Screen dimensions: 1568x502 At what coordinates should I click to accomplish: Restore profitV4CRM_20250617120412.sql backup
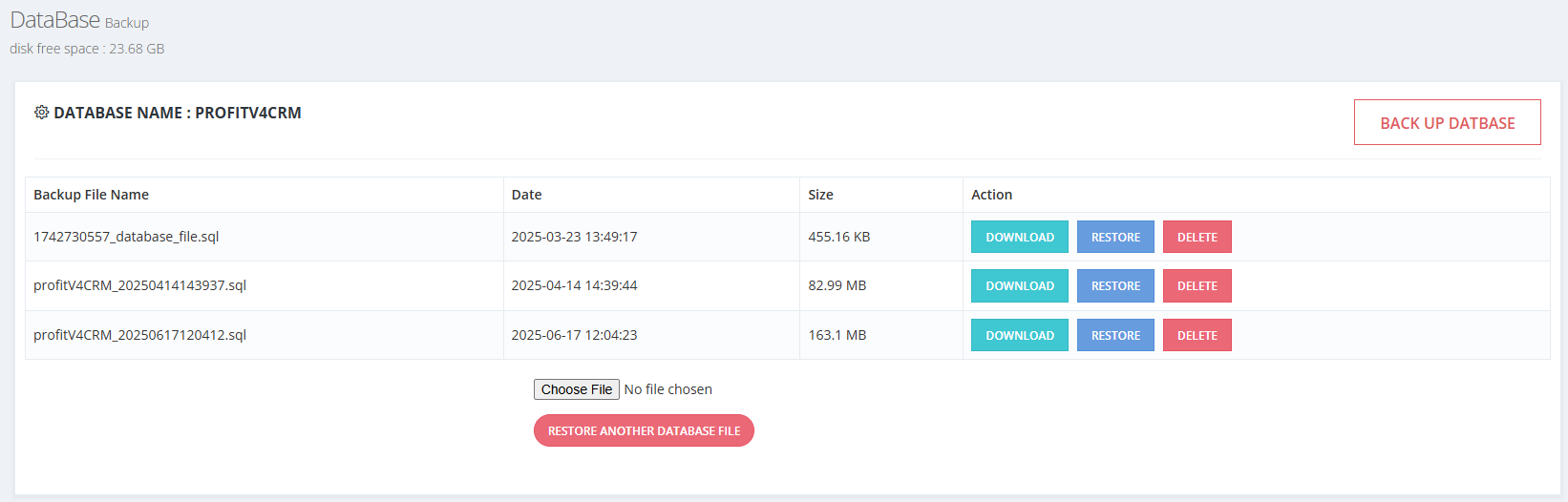(1115, 335)
